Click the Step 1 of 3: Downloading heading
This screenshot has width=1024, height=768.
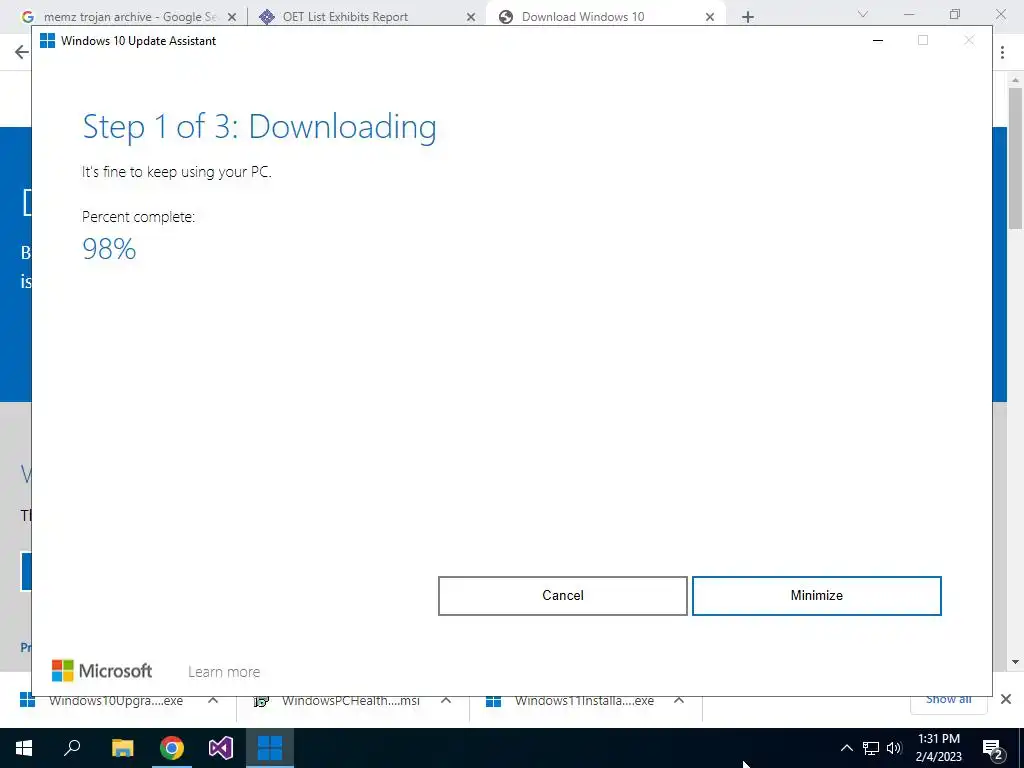point(259,127)
